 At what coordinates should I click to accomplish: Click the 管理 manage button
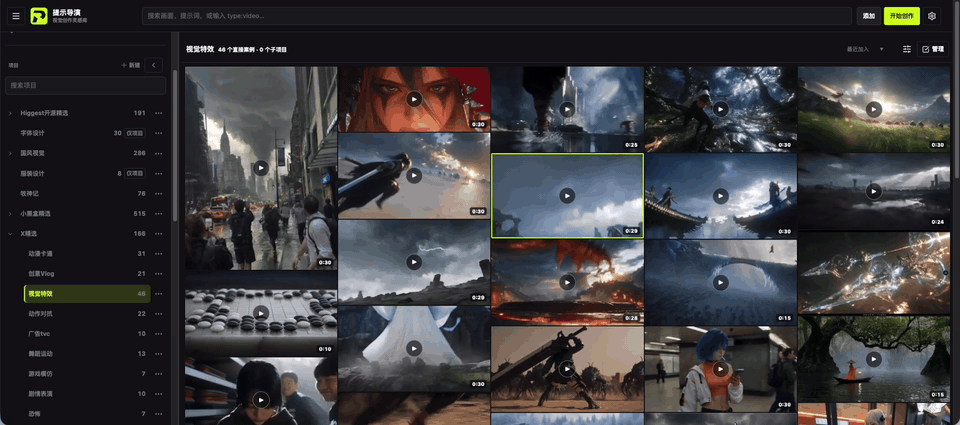coord(932,49)
